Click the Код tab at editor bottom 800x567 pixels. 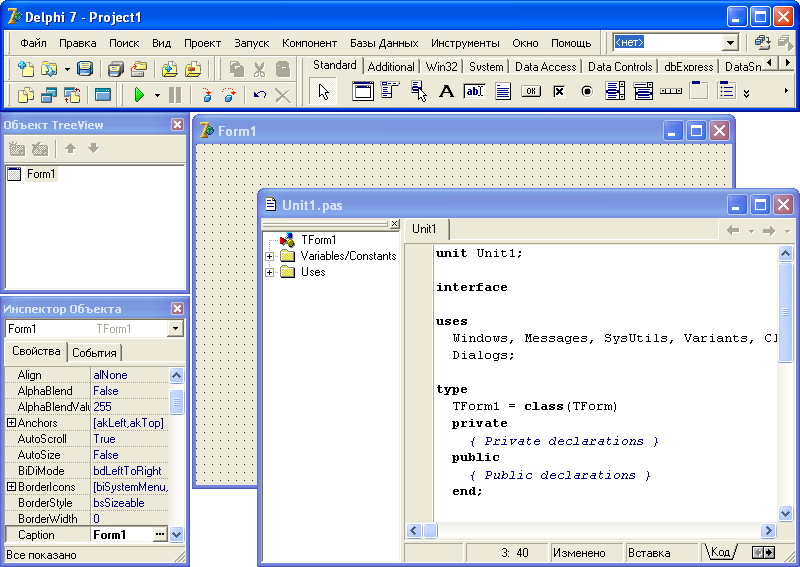tap(720, 552)
